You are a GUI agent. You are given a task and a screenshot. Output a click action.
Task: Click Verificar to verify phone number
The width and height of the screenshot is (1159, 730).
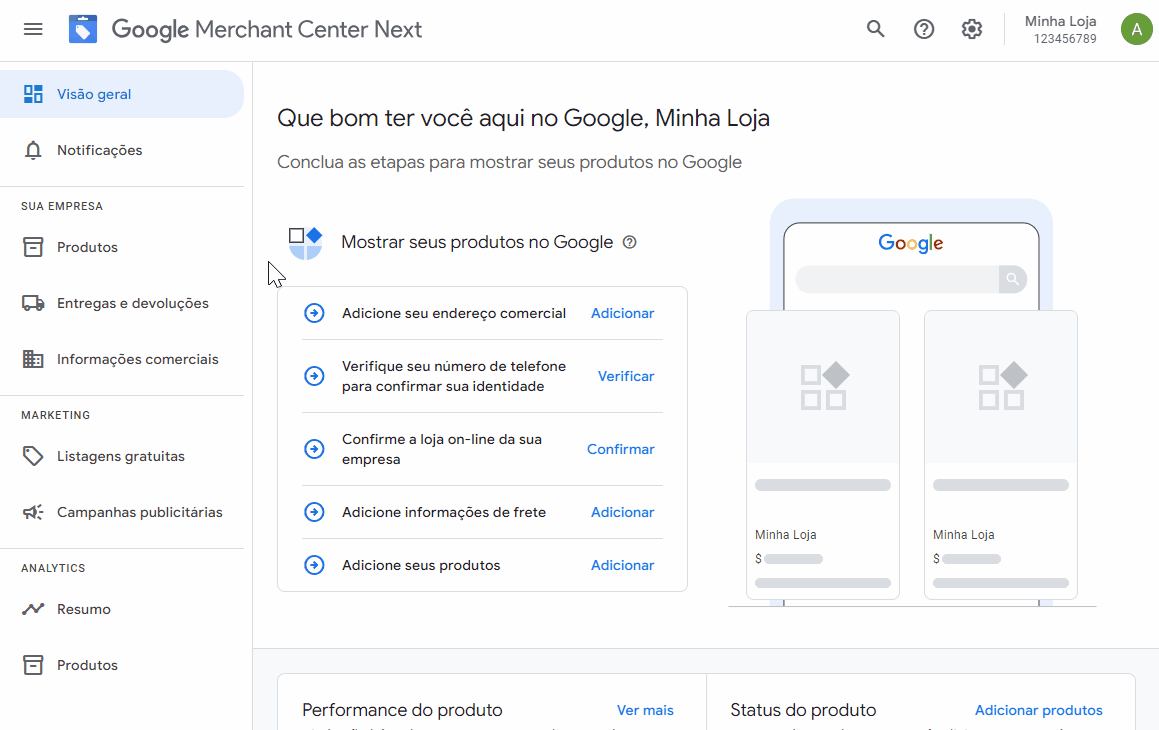pos(626,376)
